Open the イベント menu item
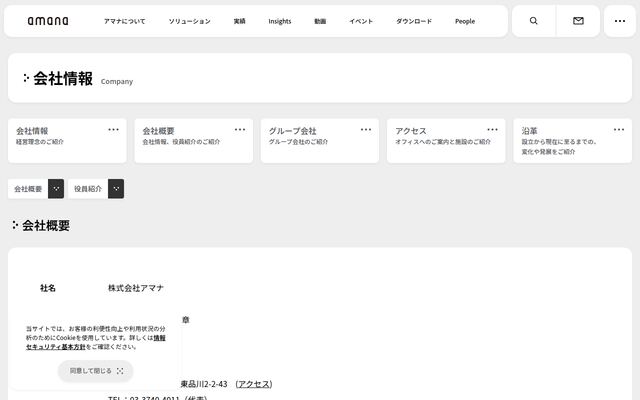The height and width of the screenshot is (400, 640). coord(361,21)
